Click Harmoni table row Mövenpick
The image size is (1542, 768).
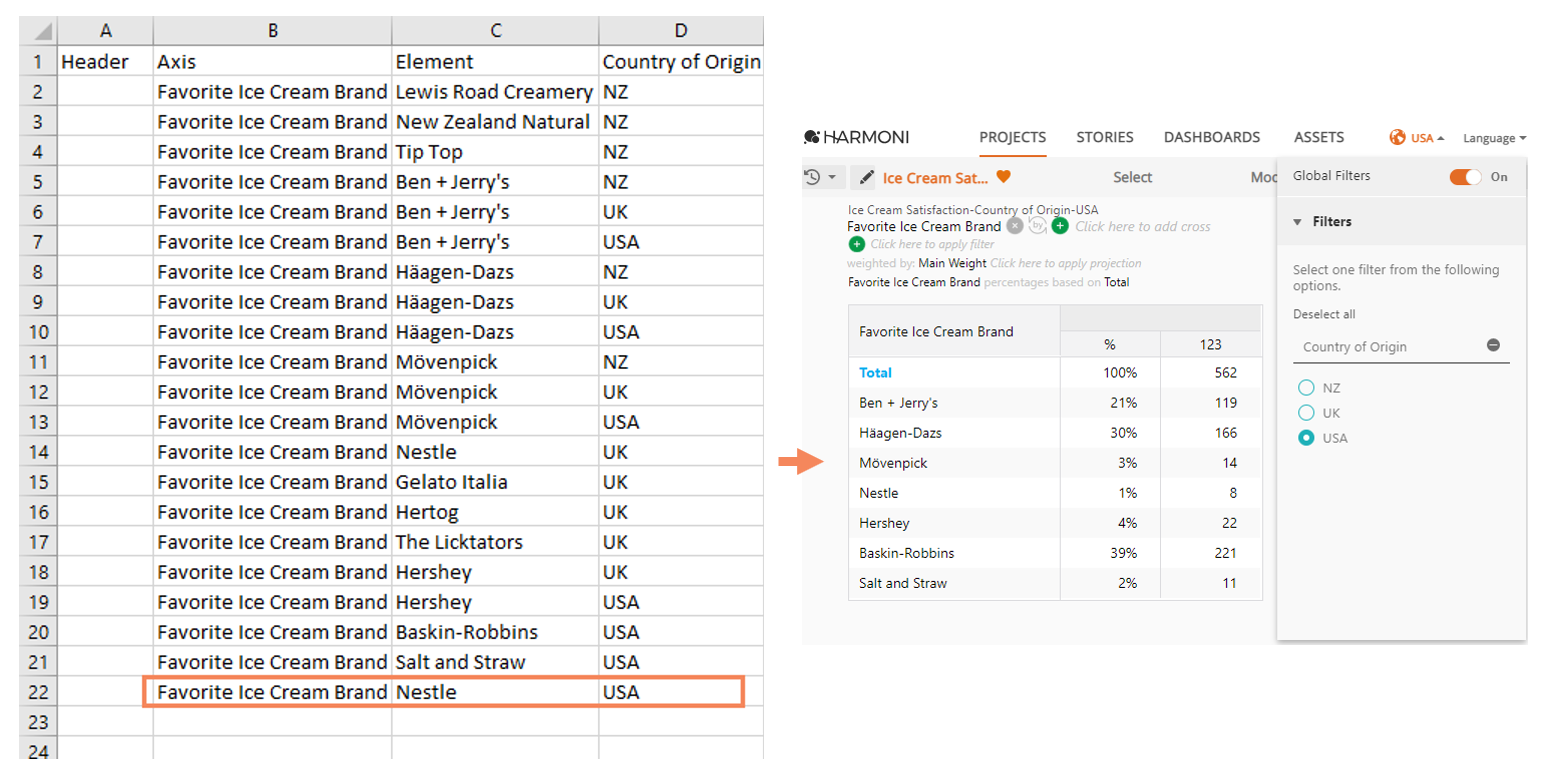(1055, 463)
